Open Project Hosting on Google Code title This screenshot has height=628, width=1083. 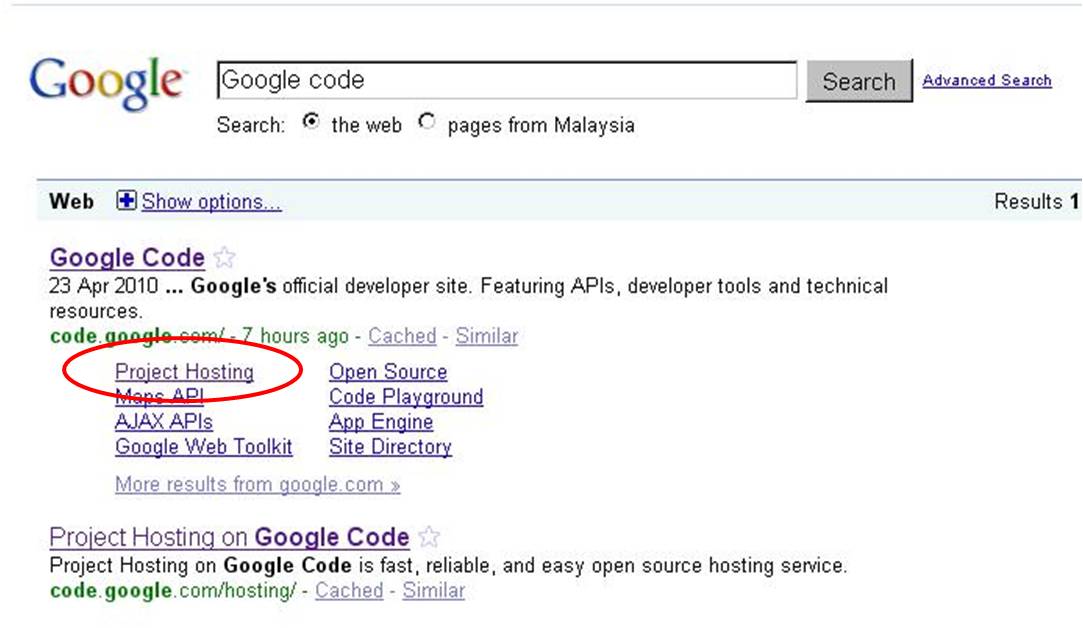[x=229, y=537]
